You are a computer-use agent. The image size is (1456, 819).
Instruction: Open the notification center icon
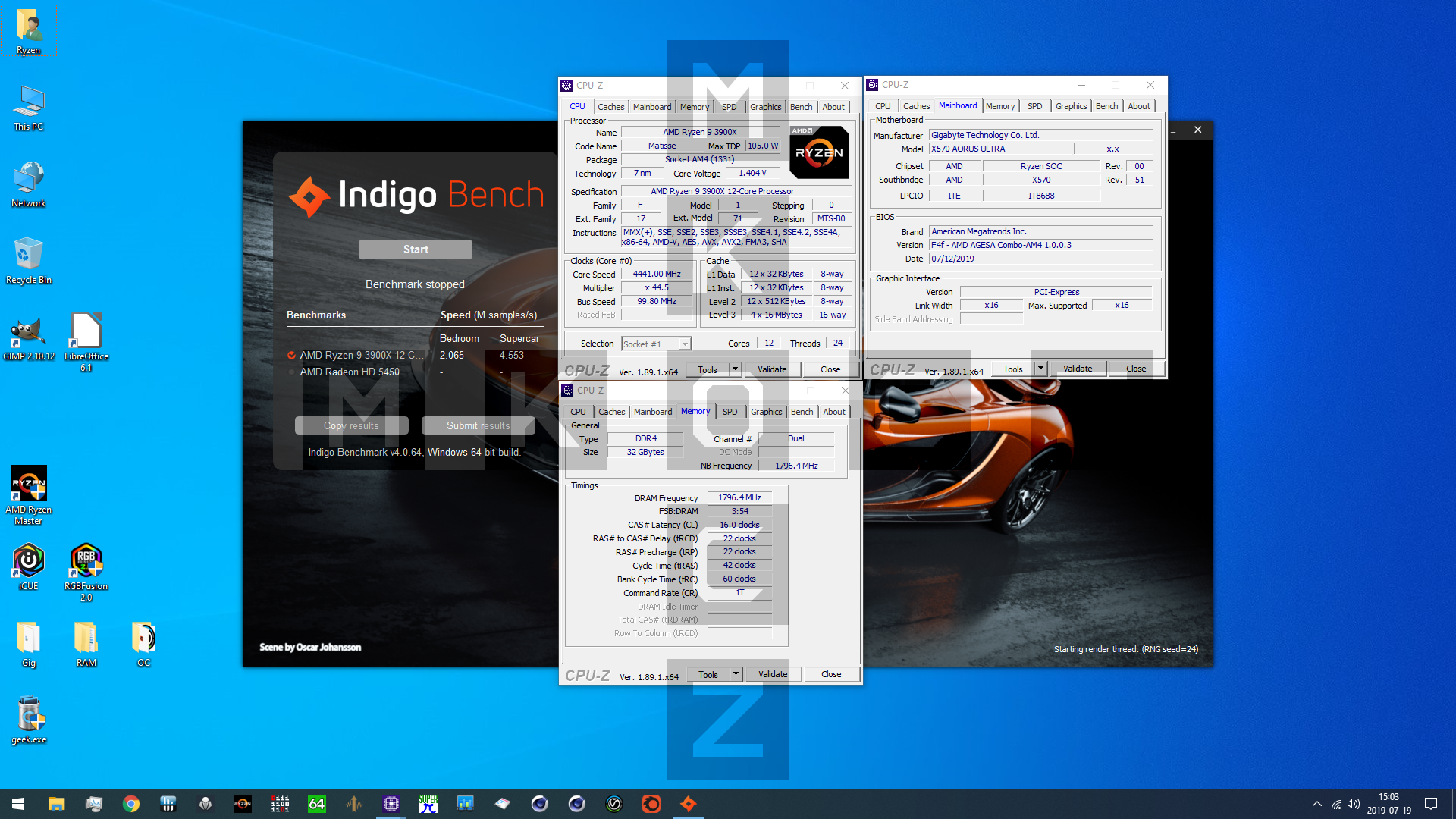pos(1431,804)
